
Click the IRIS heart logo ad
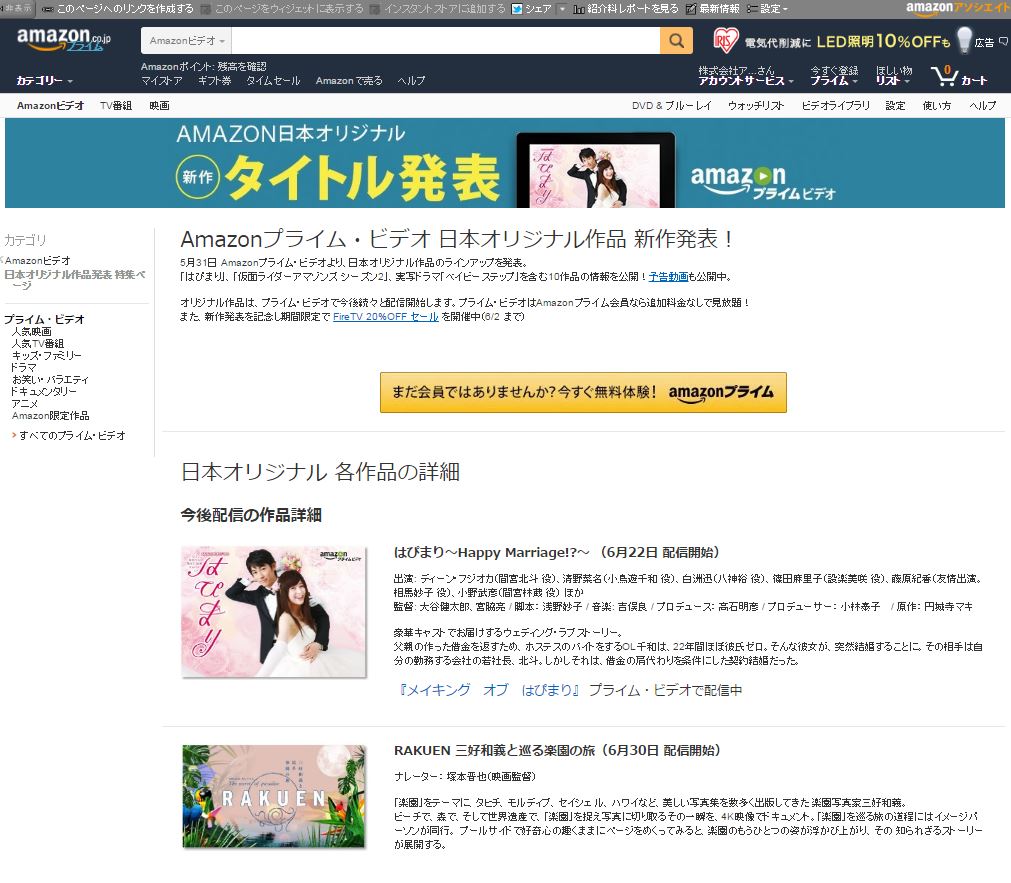tap(725, 41)
